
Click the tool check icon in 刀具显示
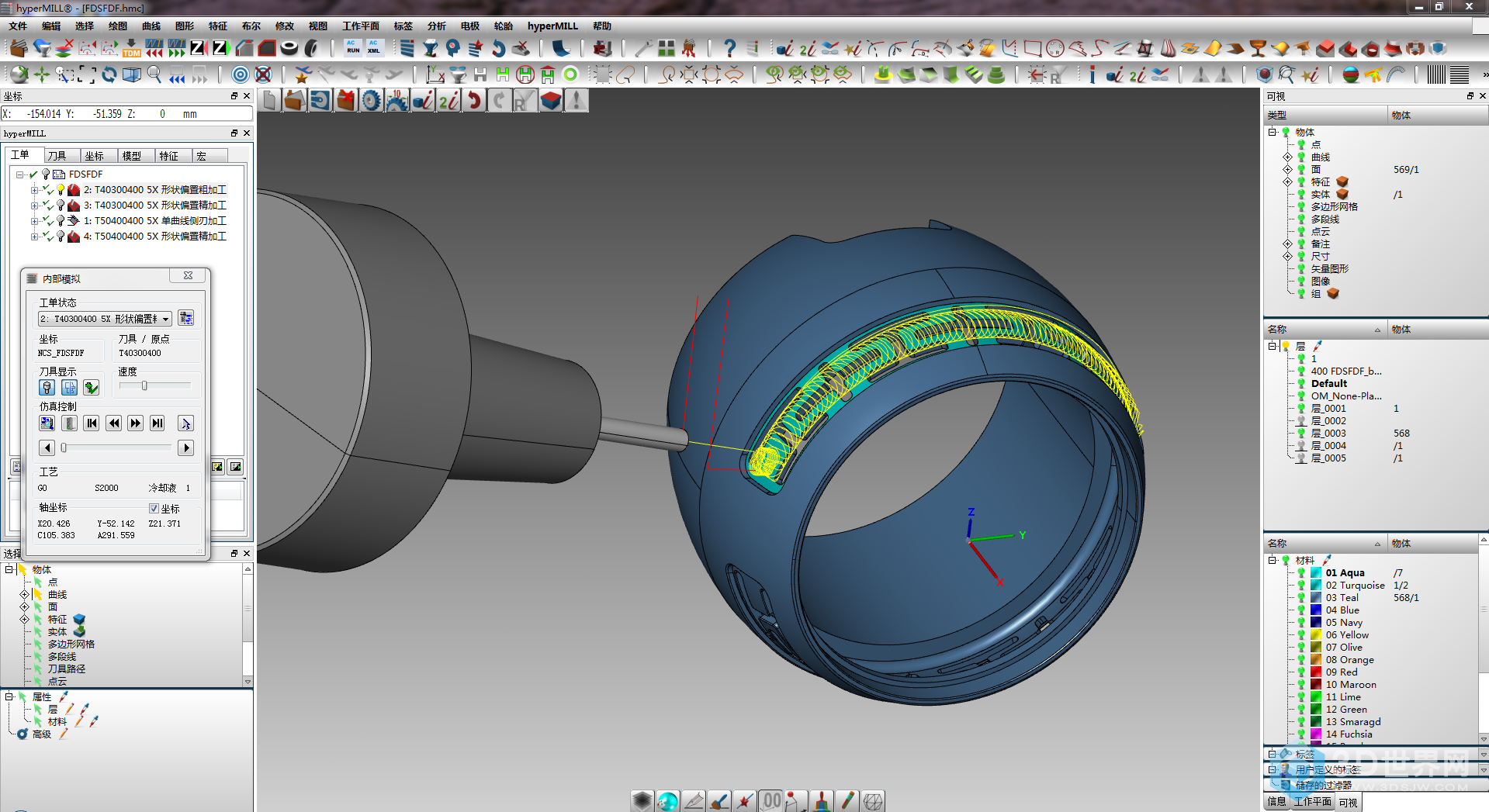[x=92, y=387]
